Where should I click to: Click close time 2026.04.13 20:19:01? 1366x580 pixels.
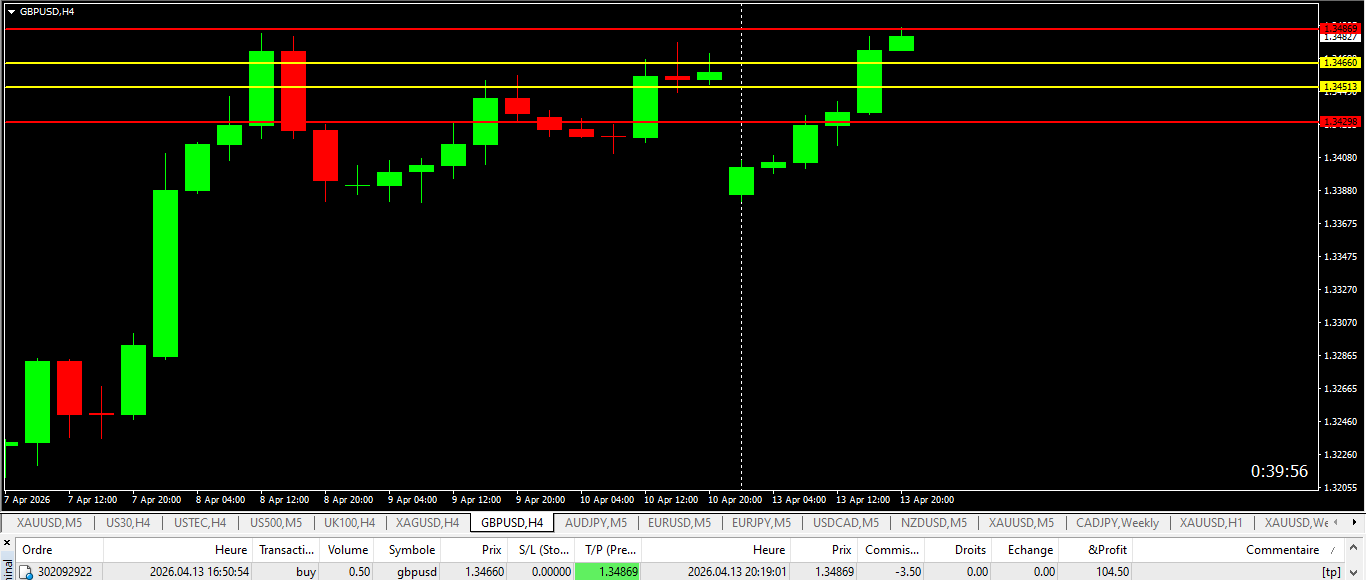point(736,572)
